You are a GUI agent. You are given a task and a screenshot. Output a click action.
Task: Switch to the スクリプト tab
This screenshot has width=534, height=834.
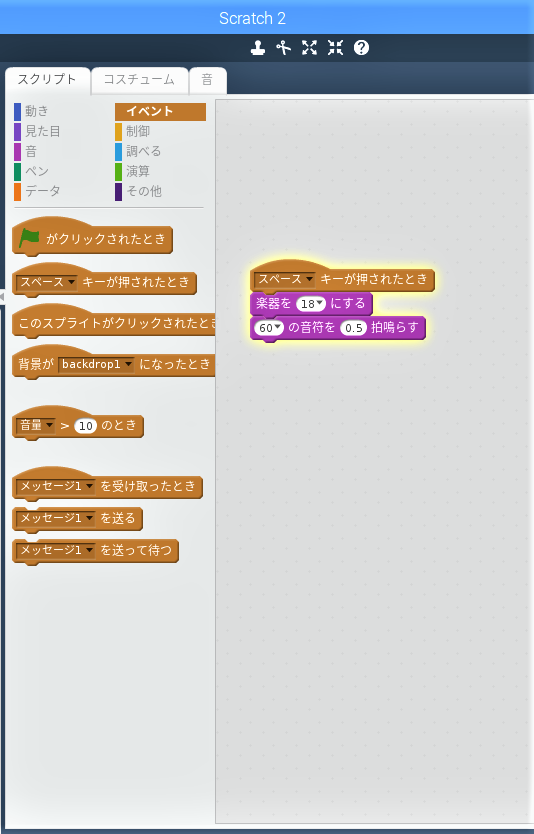coord(47,80)
